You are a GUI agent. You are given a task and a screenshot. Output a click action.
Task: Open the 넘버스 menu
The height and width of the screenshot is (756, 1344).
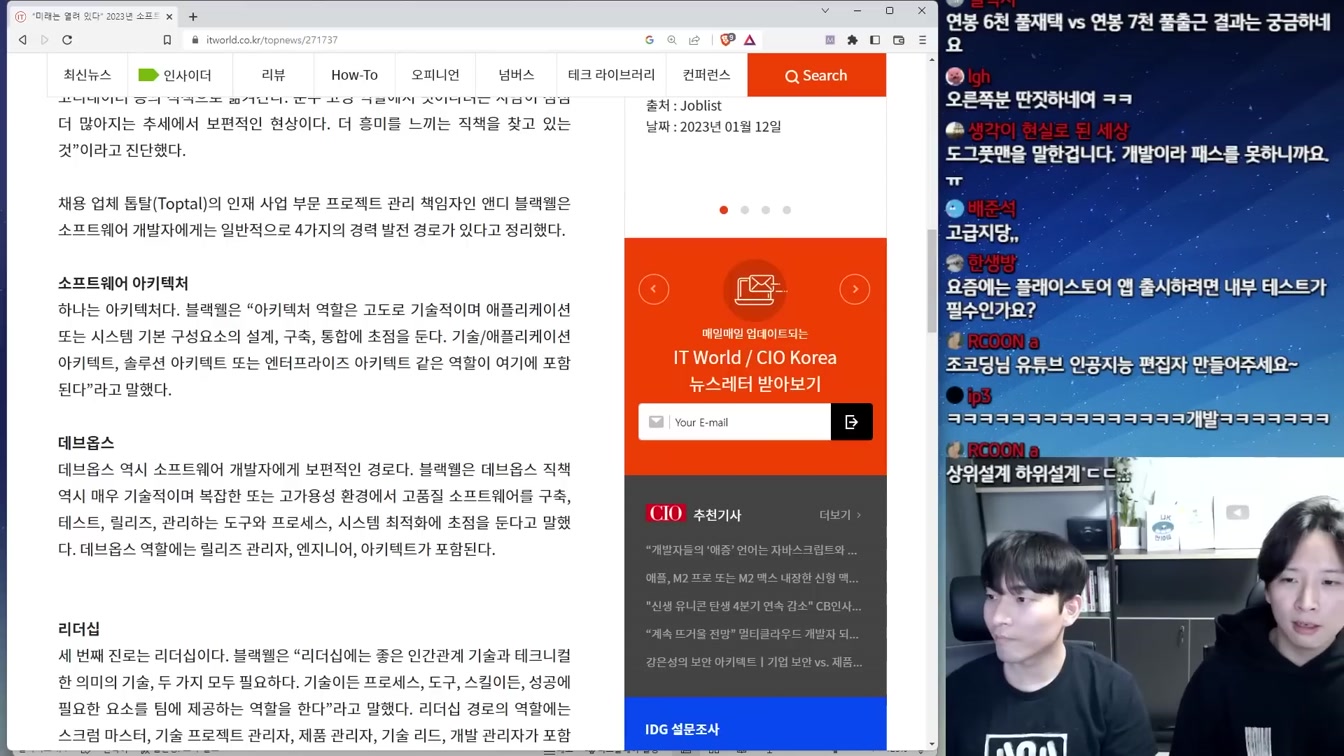pos(516,75)
